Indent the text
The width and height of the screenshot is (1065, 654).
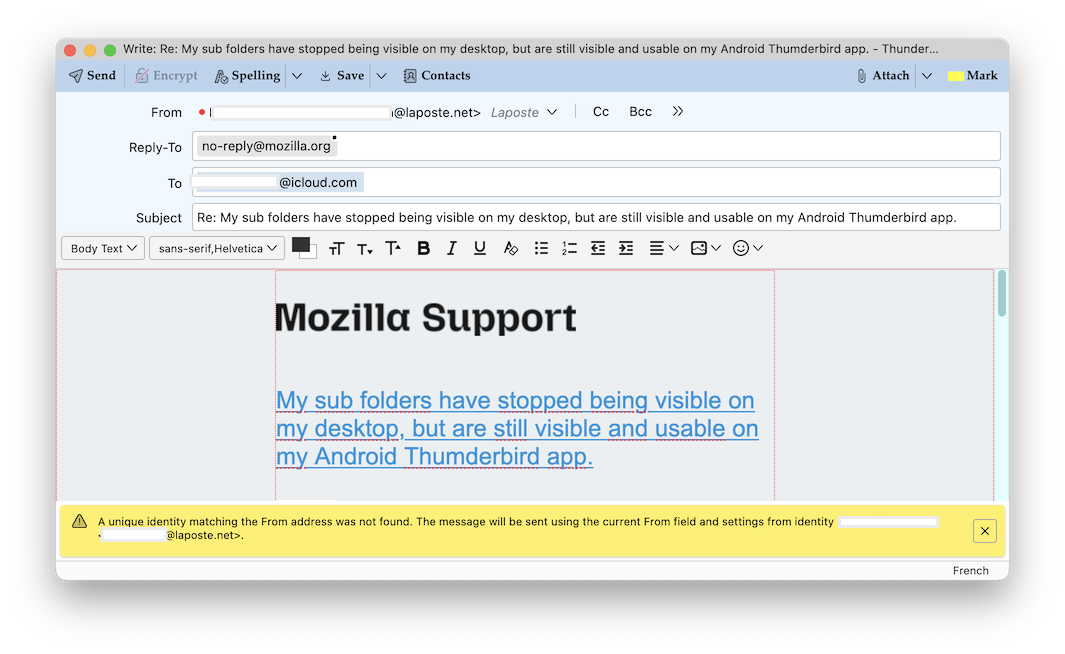[626, 249]
